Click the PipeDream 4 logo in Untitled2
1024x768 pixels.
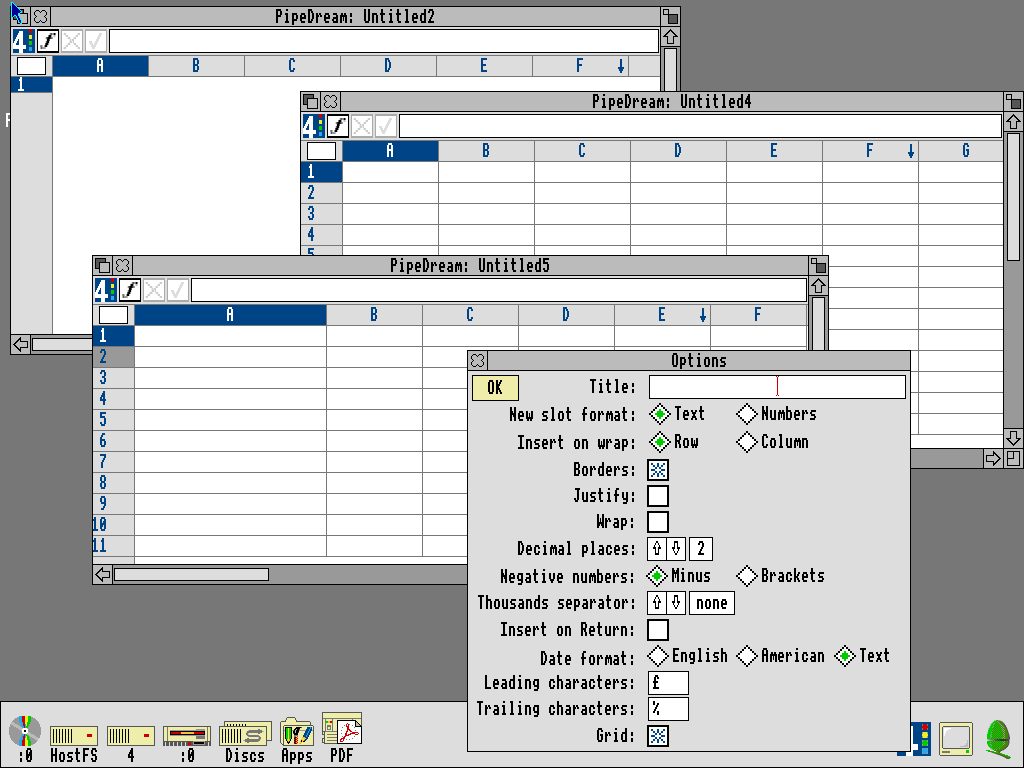(24, 41)
